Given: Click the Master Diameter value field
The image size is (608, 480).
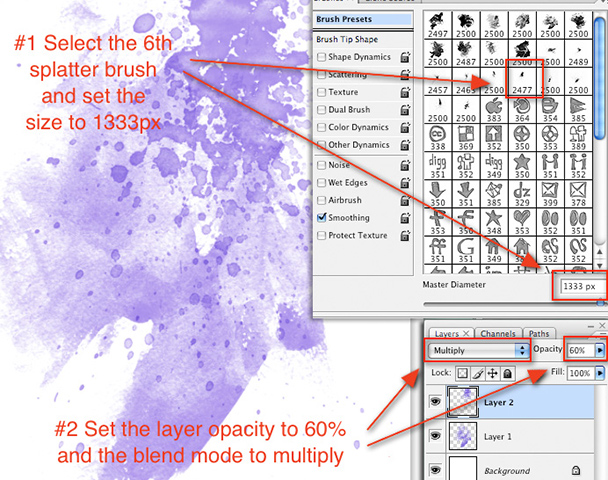Looking at the screenshot, I should pyautogui.click(x=582, y=287).
